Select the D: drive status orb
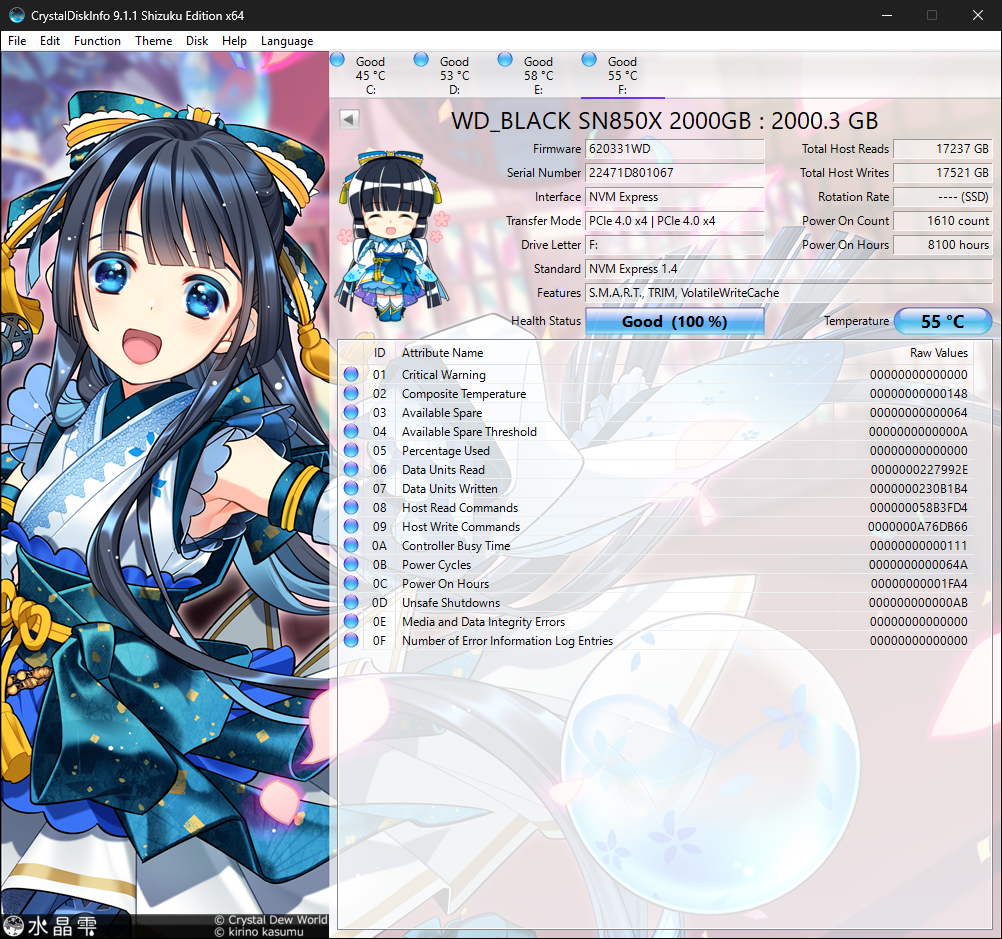1002x939 pixels. 421,59
